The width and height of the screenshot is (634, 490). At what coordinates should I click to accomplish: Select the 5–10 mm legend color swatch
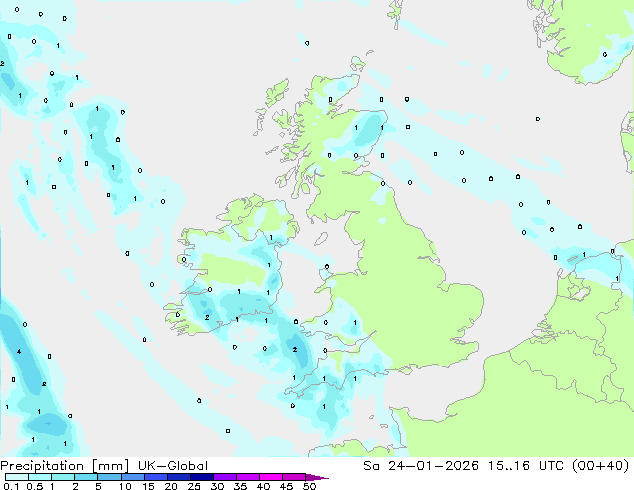click(x=109, y=477)
